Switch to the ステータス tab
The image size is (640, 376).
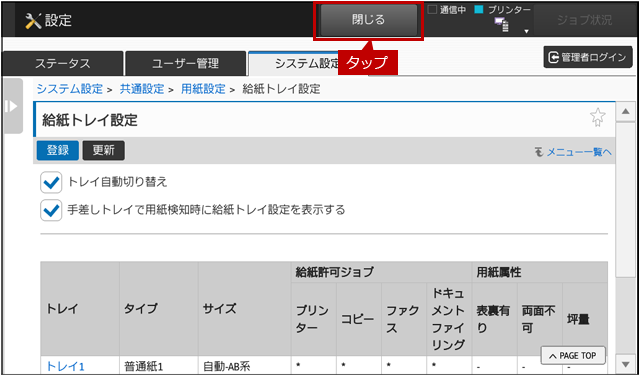tap(62, 64)
